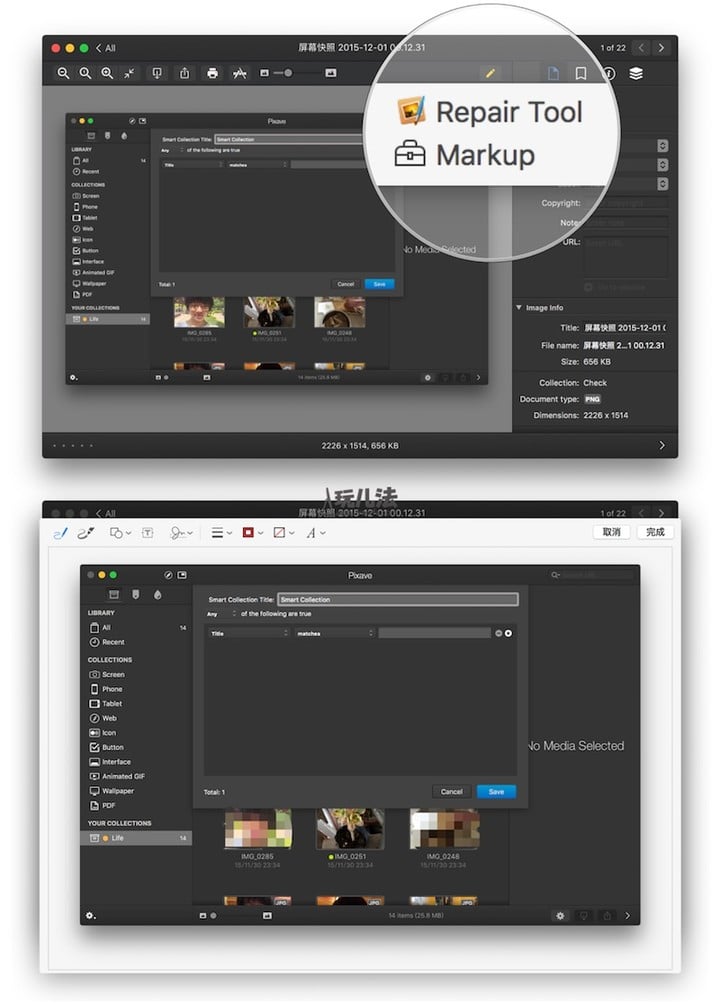Select the Text box tool in markup toolbar

[148, 533]
